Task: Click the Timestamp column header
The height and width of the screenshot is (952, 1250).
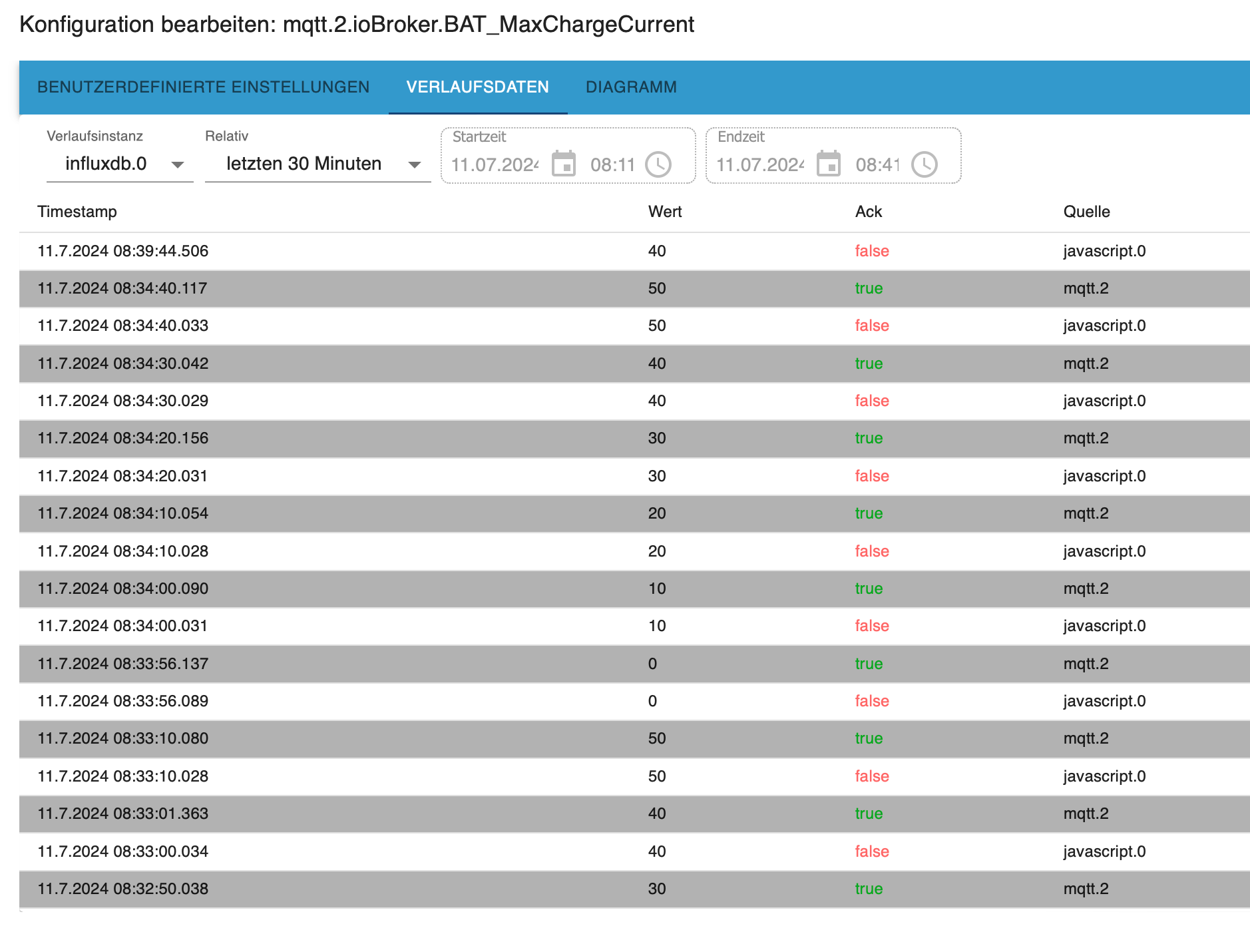Action: click(77, 212)
